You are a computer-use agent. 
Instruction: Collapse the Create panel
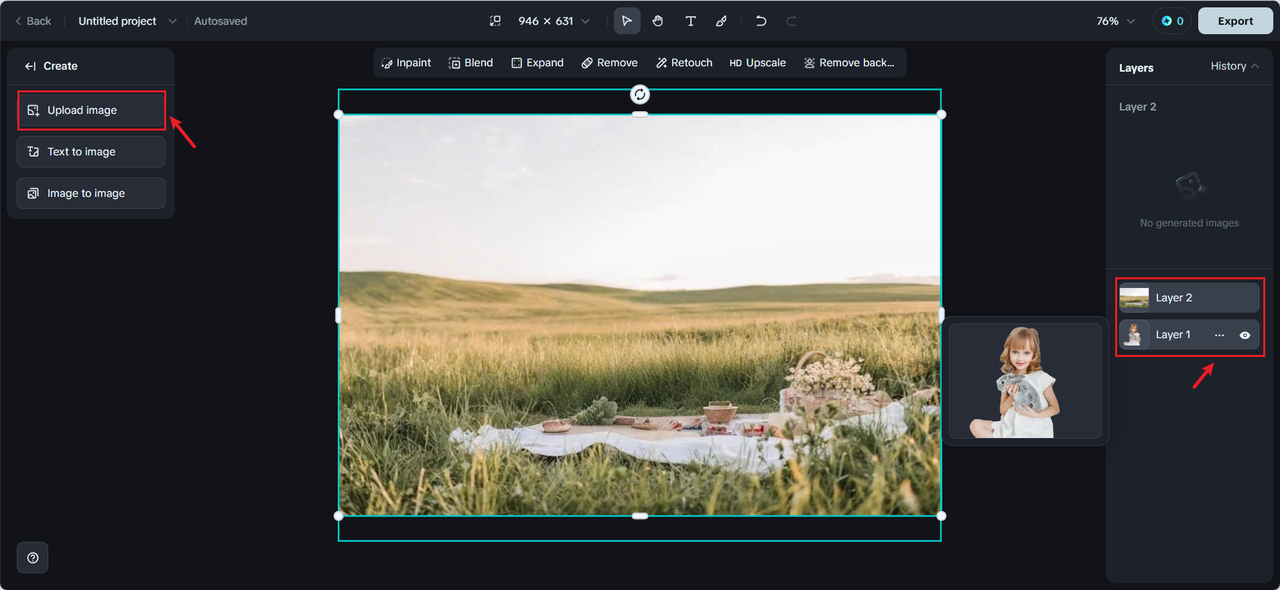(30, 66)
